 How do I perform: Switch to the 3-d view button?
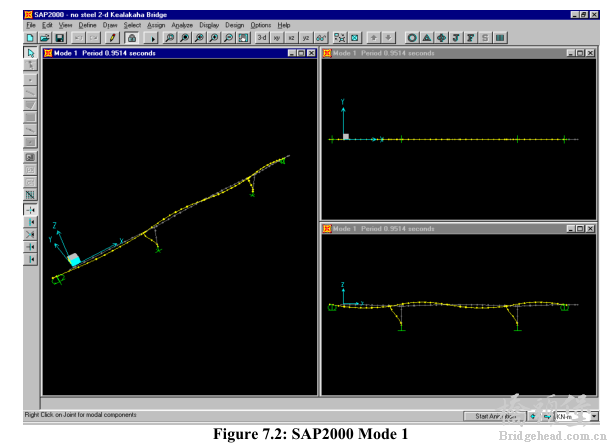pos(262,38)
